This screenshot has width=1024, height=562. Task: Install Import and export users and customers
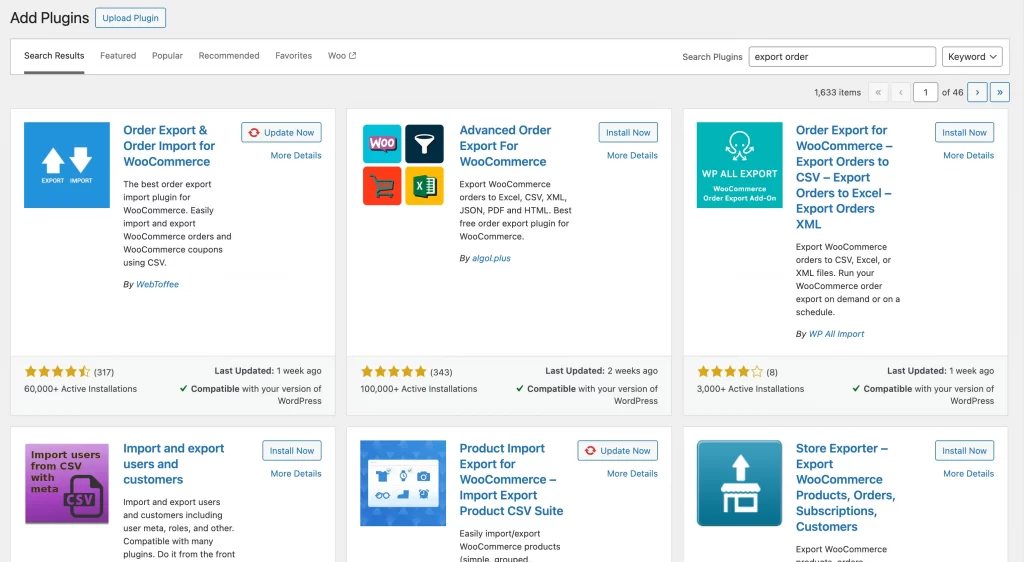tap(292, 450)
